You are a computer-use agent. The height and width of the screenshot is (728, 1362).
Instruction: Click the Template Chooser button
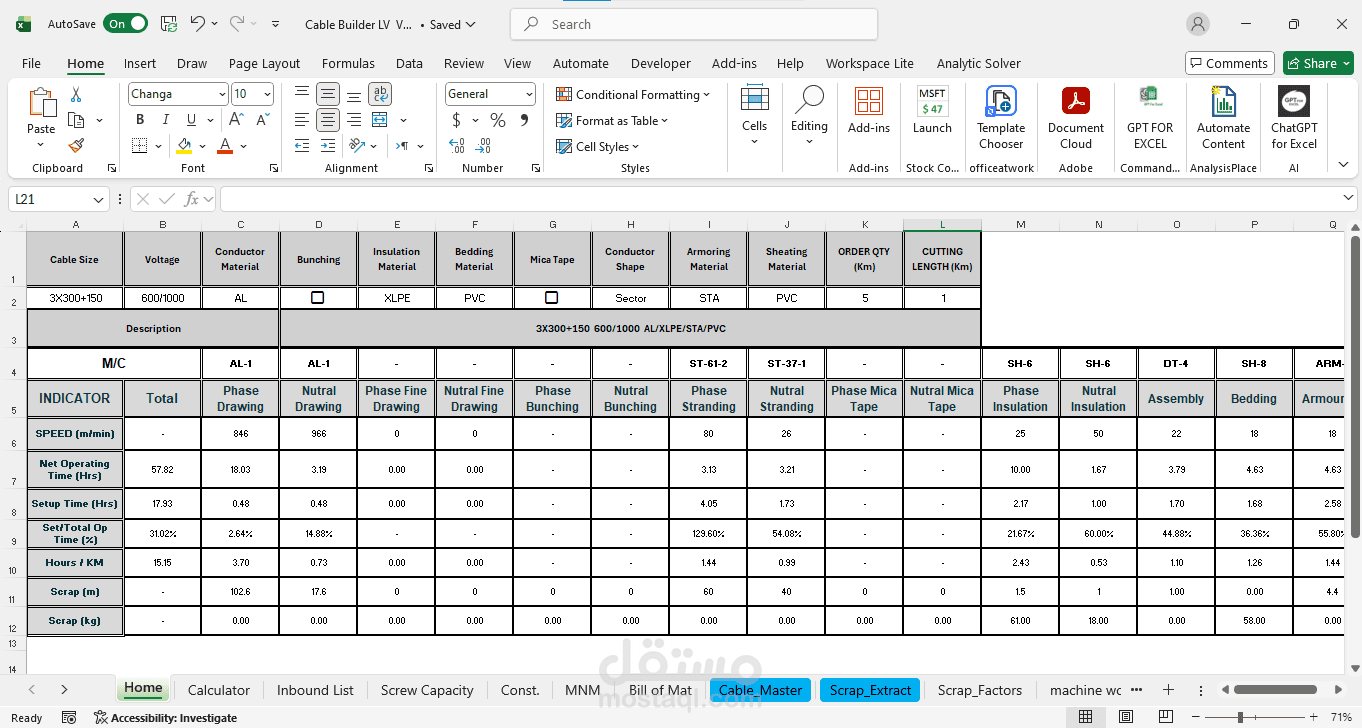click(x=1001, y=118)
